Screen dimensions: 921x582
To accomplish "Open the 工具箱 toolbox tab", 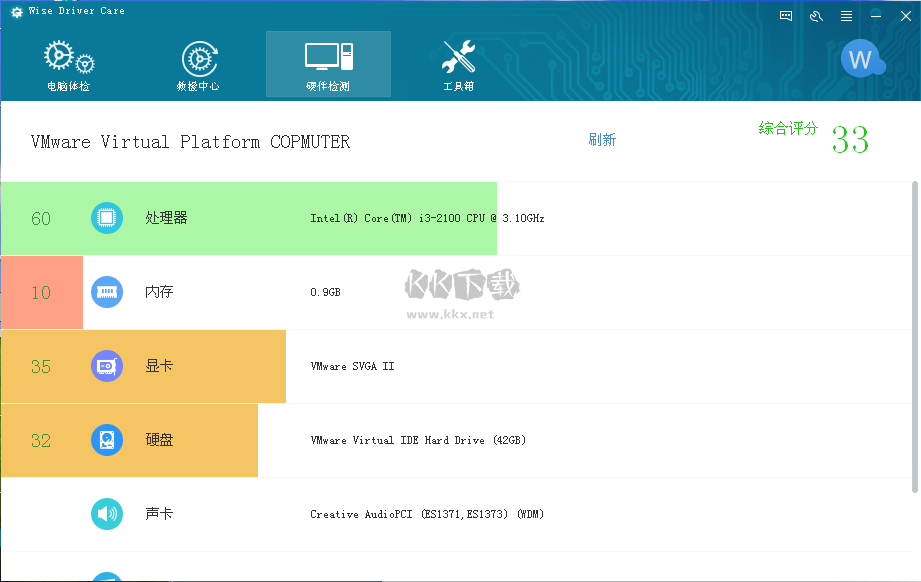I will [457, 62].
